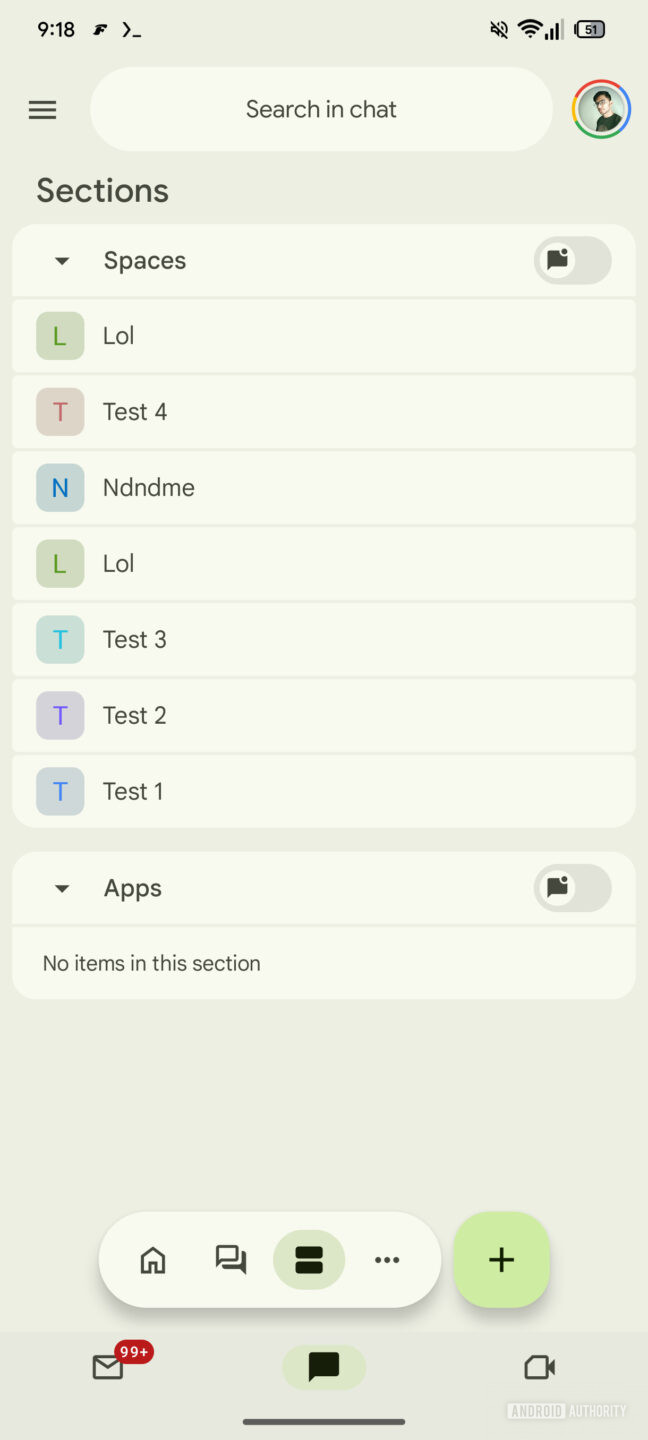Screen dimensions: 648x1440
Task: Select the Home shortcut in bottom pill
Action: tap(152, 1260)
